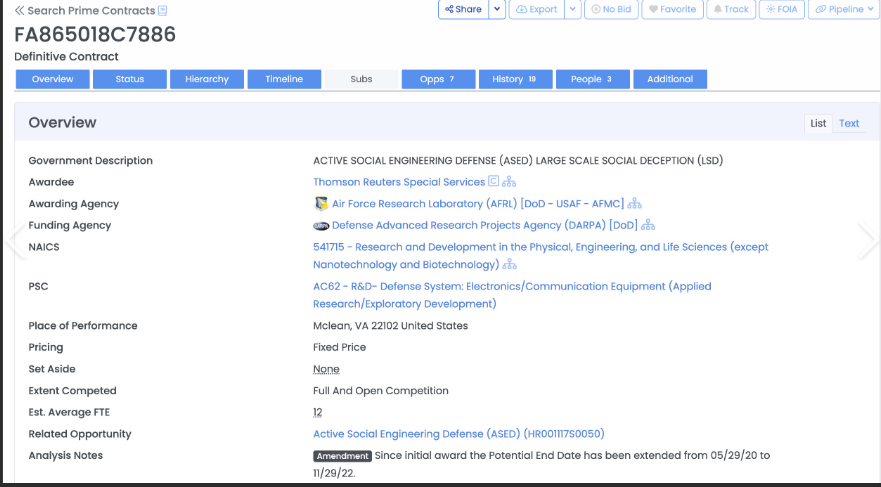Click the Amendment badge in Analysis Notes
This screenshot has width=881, height=487.
click(342, 456)
